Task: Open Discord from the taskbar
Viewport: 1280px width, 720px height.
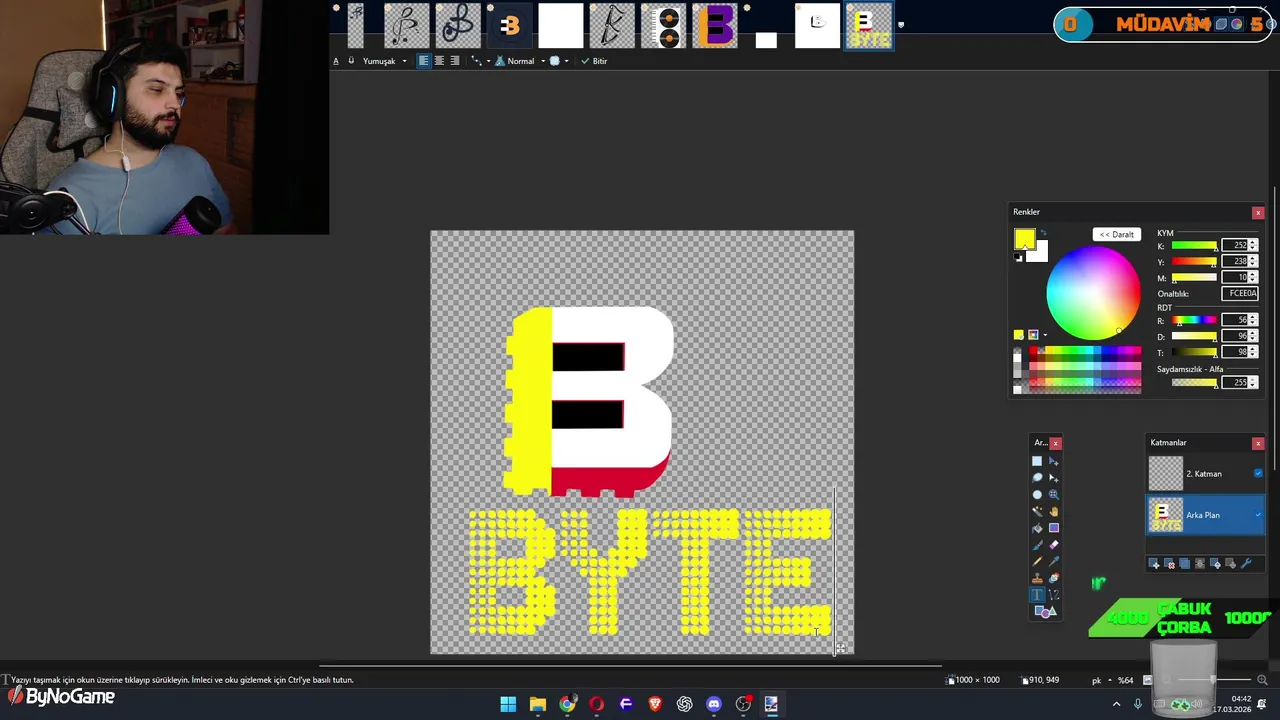Action: pyautogui.click(x=714, y=704)
